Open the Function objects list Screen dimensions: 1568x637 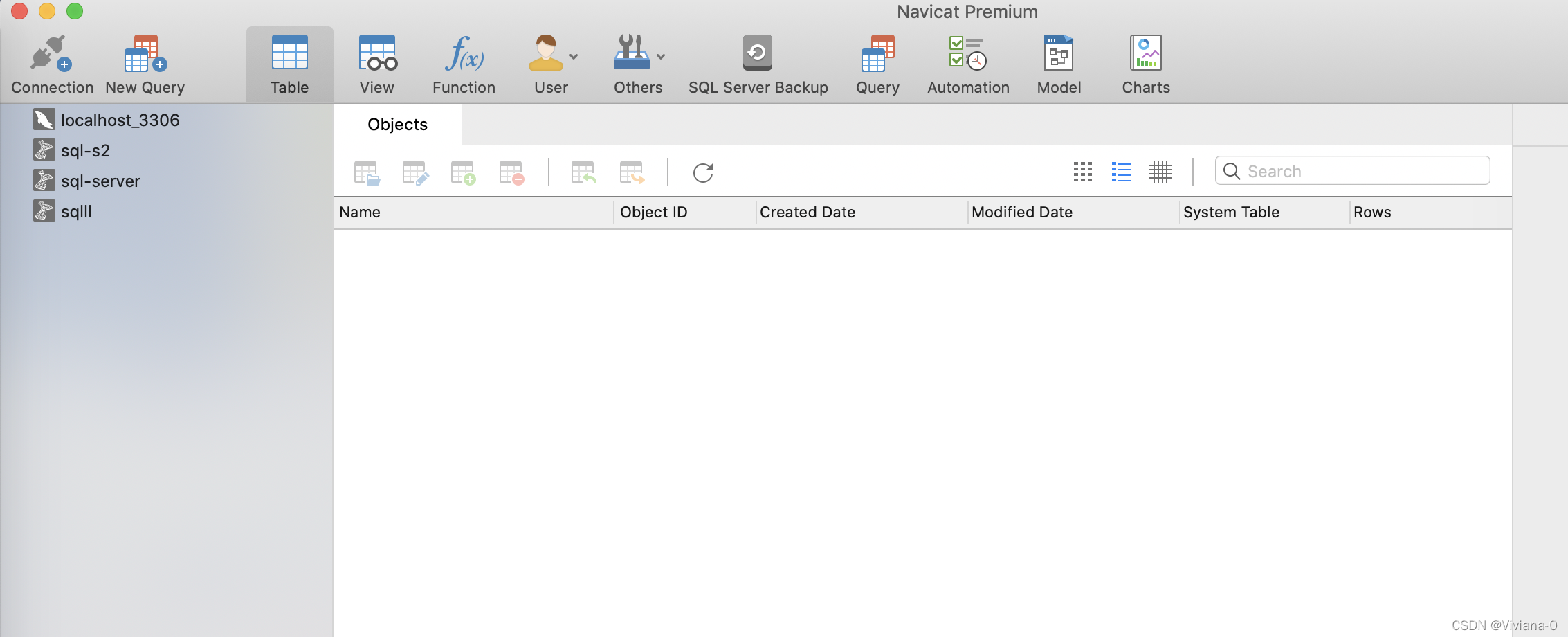click(464, 65)
